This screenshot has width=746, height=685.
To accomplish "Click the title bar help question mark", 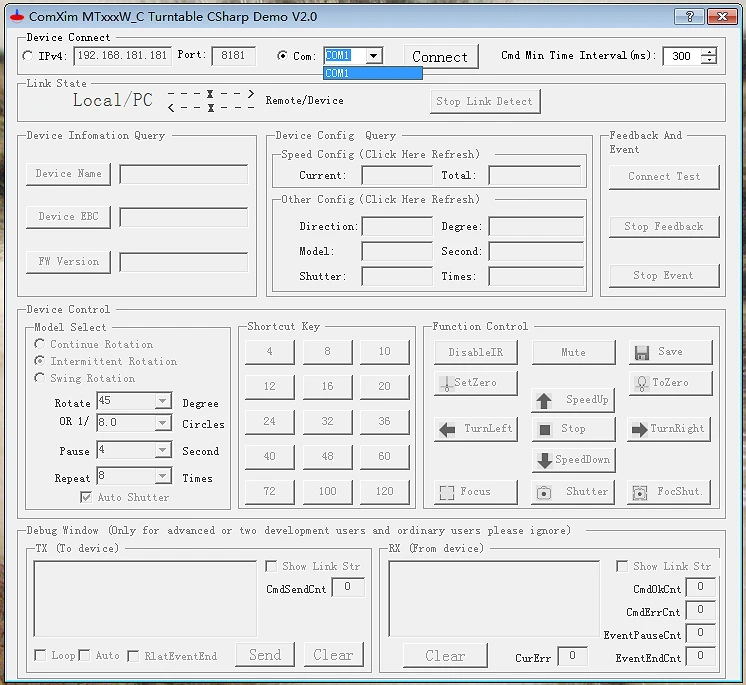I will coord(690,17).
